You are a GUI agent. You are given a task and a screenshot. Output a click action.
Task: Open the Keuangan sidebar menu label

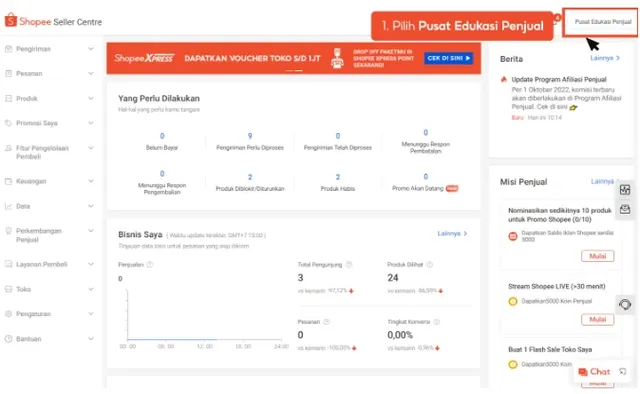click(31, 181)
